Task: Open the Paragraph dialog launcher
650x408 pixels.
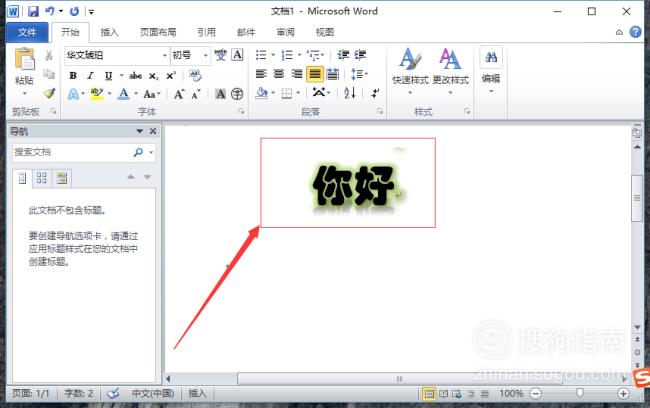Action: pos(380,112)
